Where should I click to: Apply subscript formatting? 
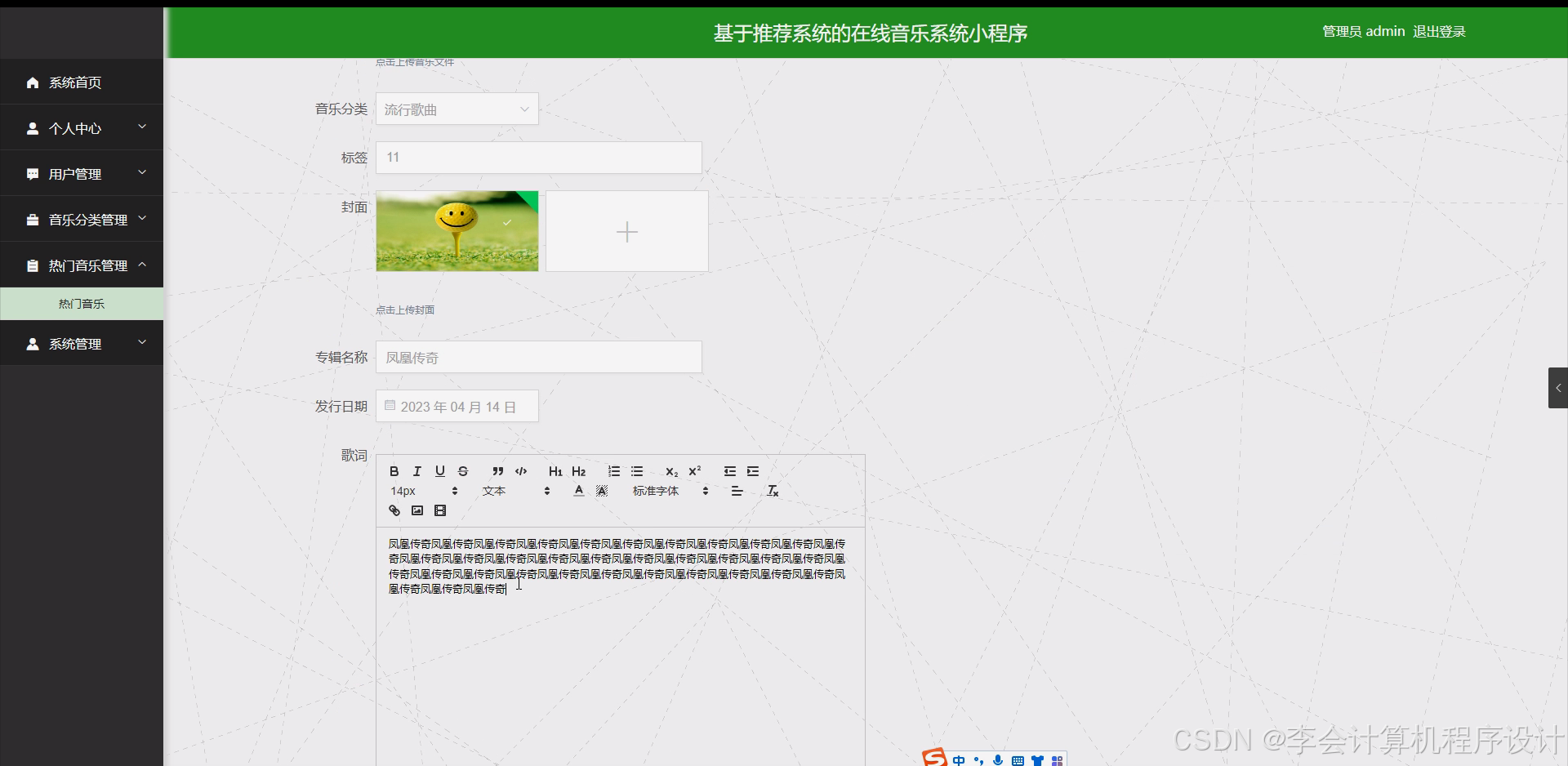click(x=671, y=471)
